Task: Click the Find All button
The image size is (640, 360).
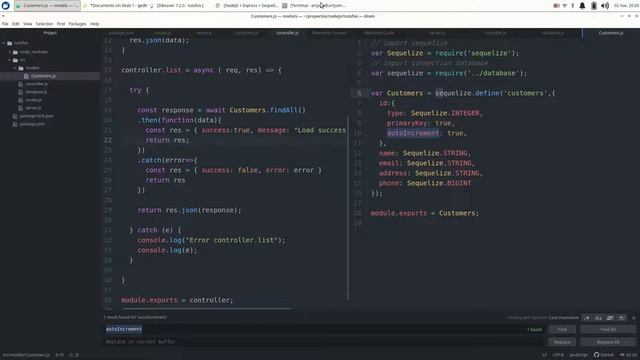Action: 608,329
